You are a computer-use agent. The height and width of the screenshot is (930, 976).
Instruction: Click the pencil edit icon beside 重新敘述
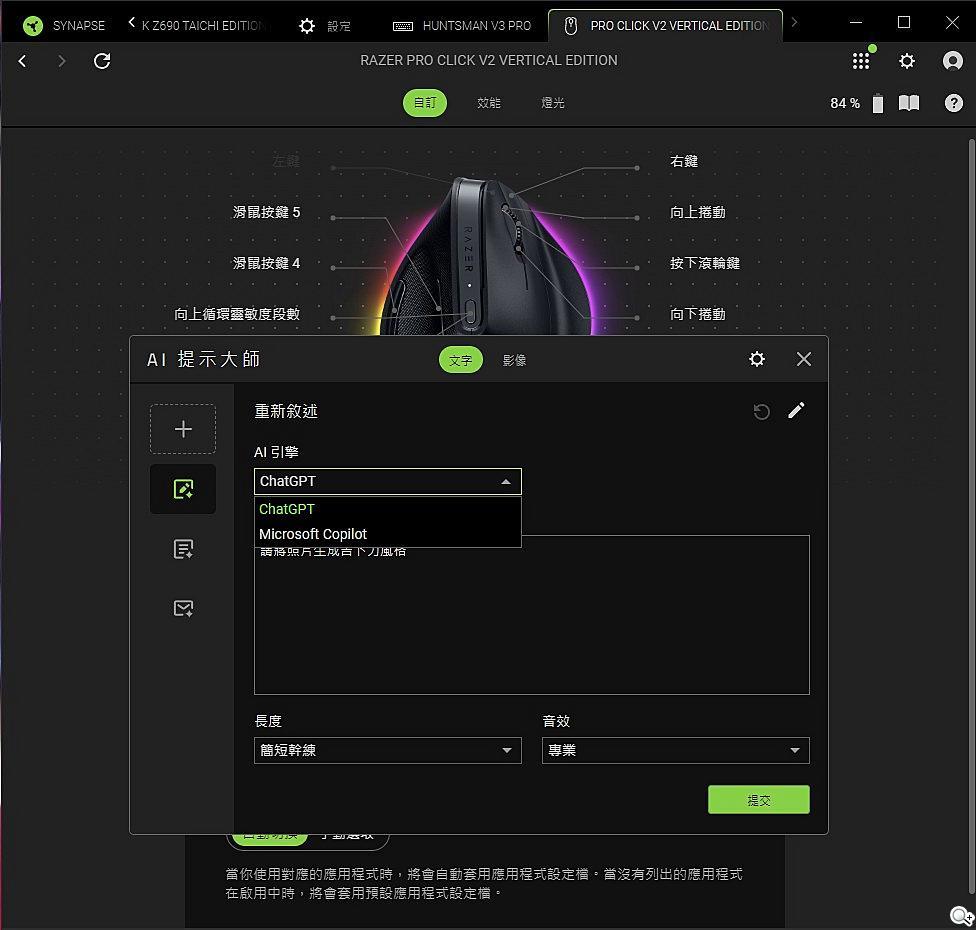point(796,411)
